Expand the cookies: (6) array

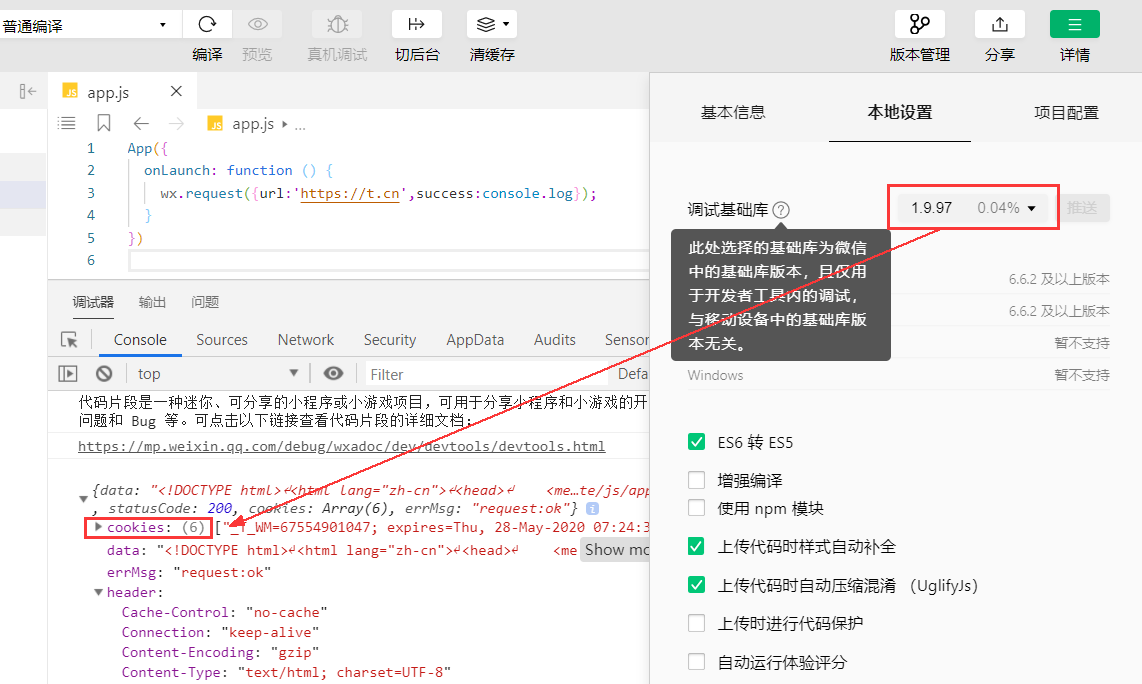pyautogui.click(x=98, y=527)
